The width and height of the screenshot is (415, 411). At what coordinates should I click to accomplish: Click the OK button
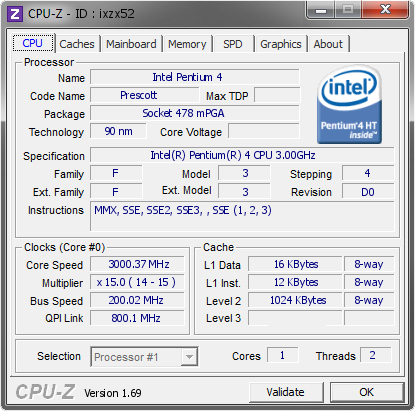367,392
